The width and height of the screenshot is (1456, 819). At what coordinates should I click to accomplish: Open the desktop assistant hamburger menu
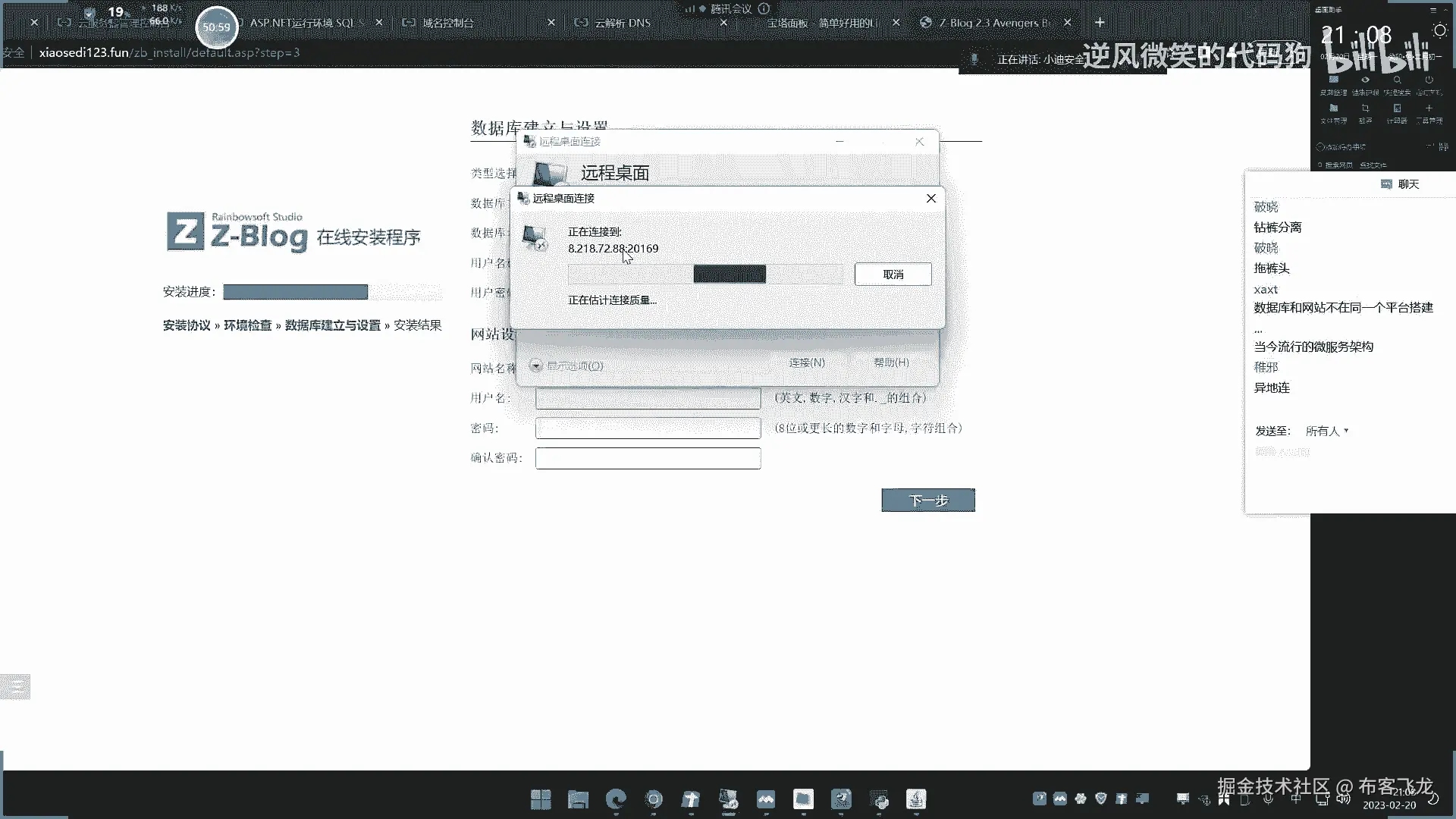click(x=1433, y=11)
